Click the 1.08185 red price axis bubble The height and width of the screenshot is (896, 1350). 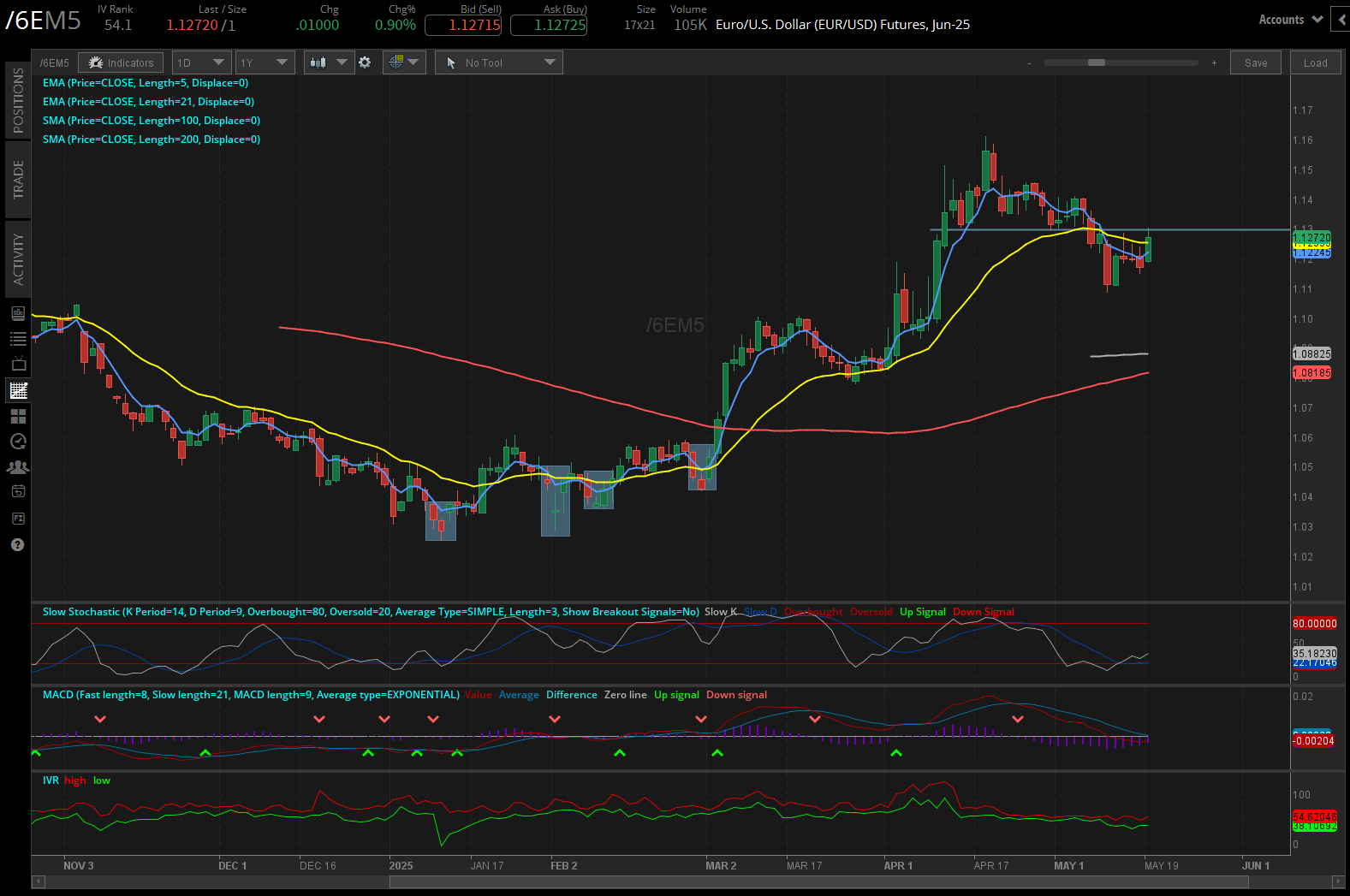pos(1311,372)
